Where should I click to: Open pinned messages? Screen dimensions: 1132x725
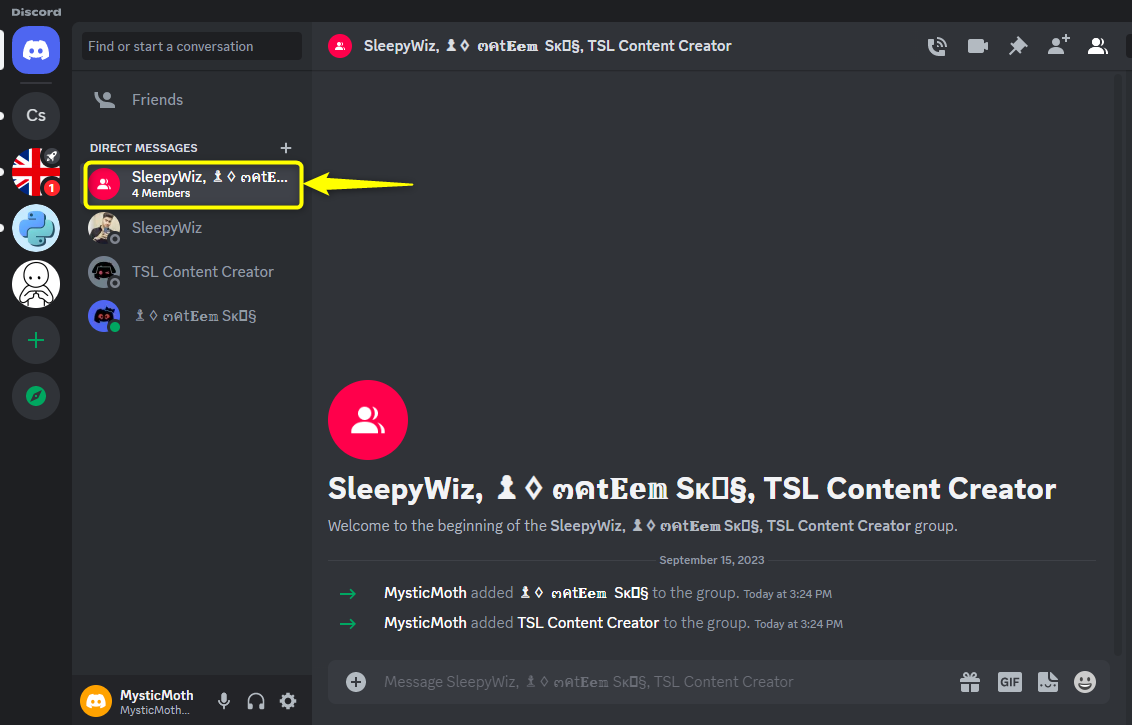[x=1017, y=46]
